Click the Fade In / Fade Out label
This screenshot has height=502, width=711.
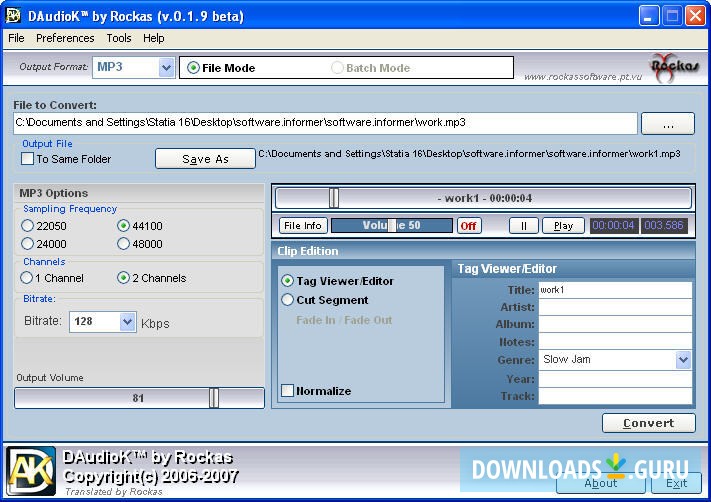coord(344,320)
